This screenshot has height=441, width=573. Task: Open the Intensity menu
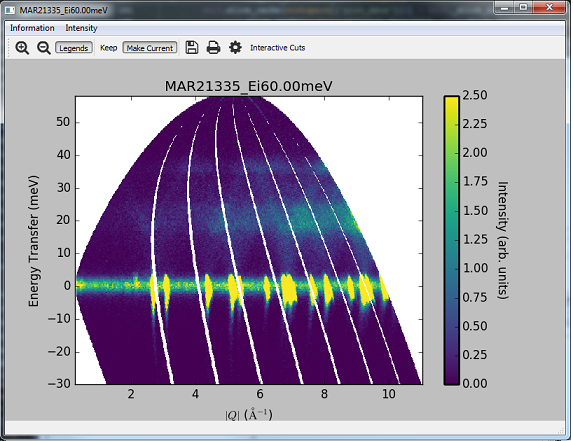pyautogui.click(x=81, y=28)
